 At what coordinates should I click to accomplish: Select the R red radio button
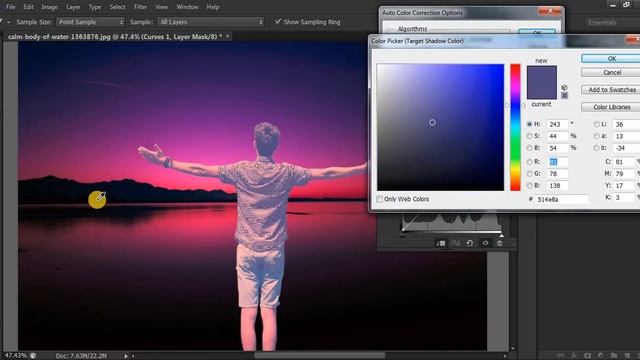point(529,162)
